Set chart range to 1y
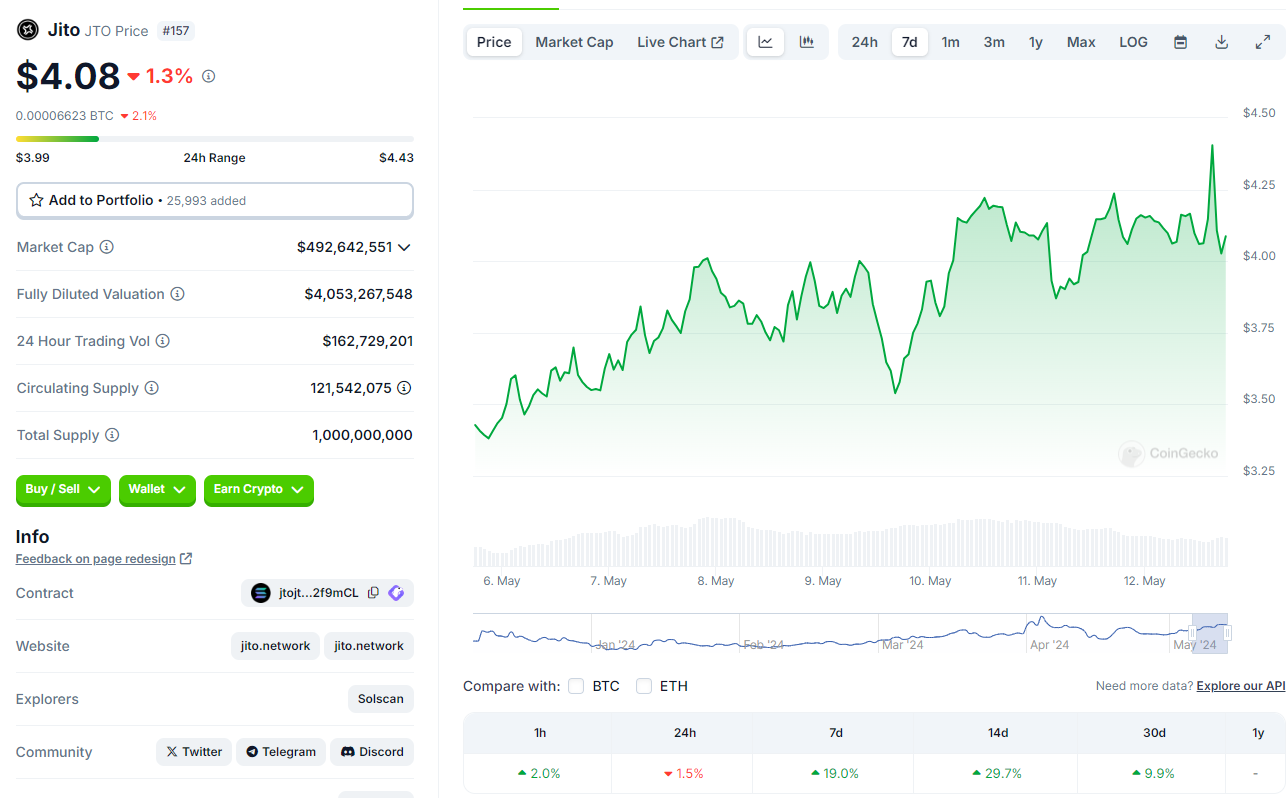The width and height of the screenshot is (1288, 798). [x=1036, y=42]
